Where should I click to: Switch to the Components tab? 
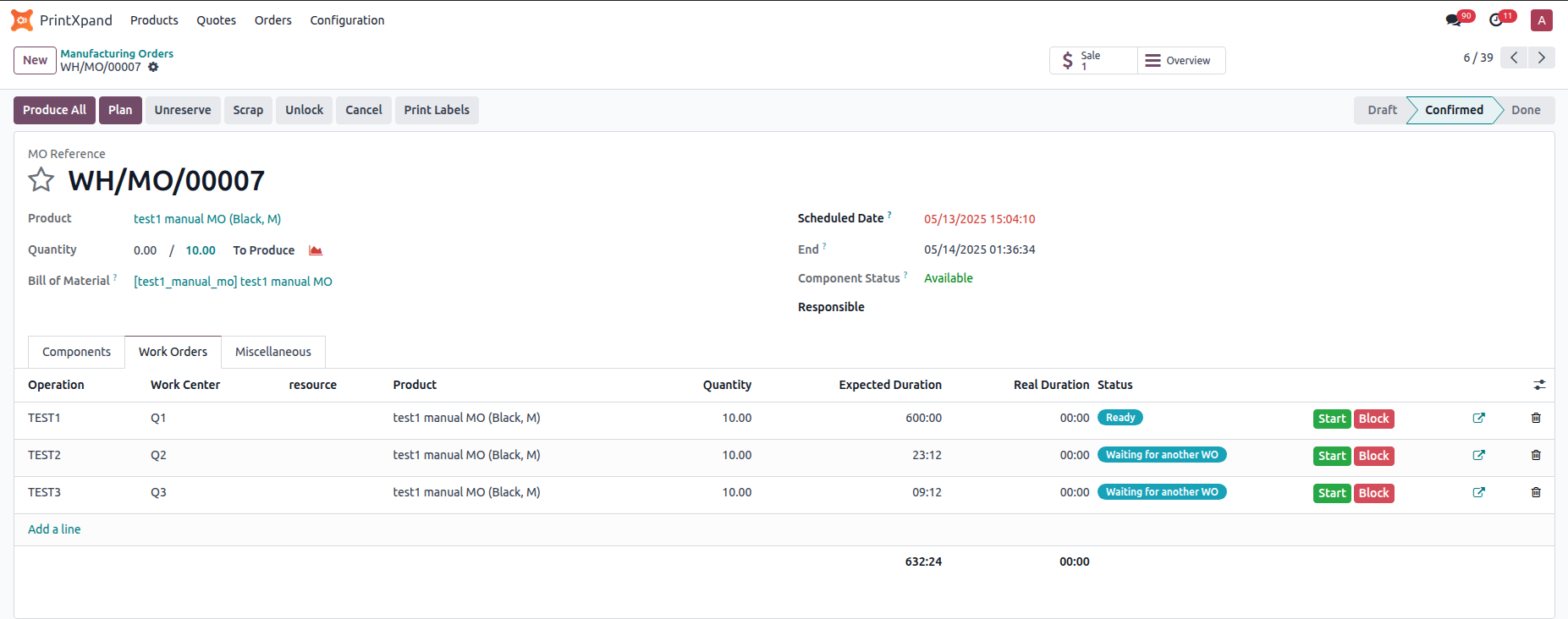click(x=76, y=352)
